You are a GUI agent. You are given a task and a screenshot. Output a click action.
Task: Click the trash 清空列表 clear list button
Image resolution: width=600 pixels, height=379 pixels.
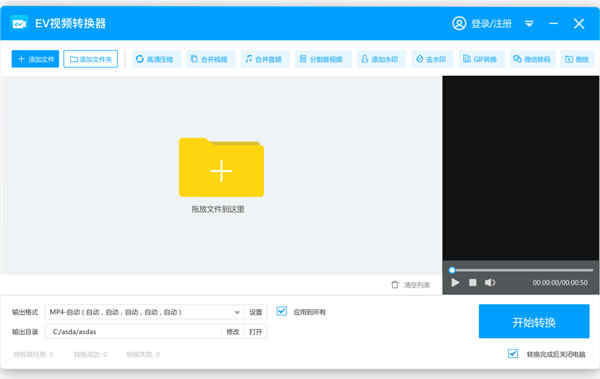click(x=411, y=285)
